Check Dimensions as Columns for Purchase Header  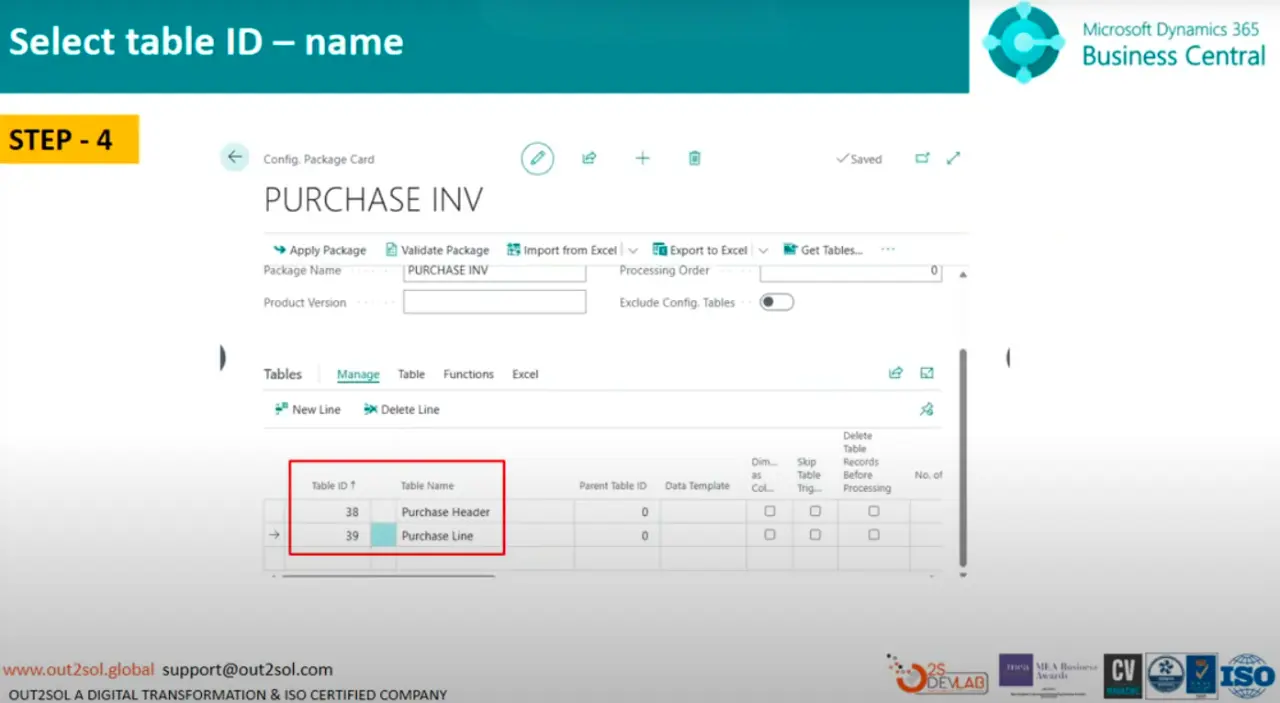[x=769, y=511]
